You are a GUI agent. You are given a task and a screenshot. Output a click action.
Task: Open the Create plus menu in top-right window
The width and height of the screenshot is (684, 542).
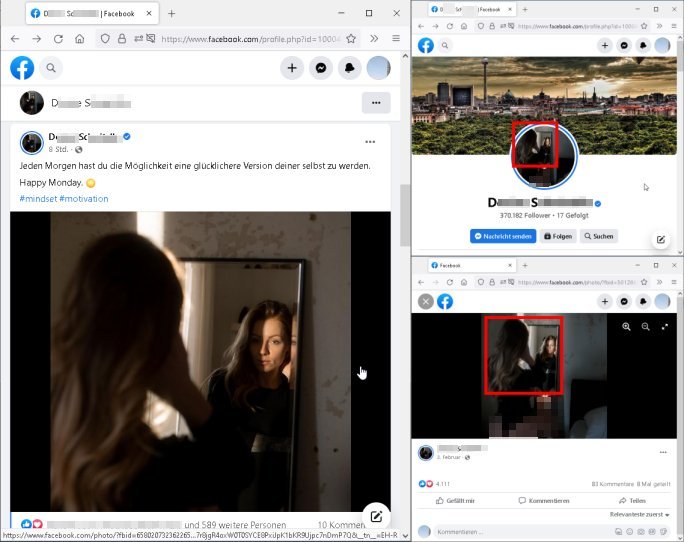click(605, 45)
